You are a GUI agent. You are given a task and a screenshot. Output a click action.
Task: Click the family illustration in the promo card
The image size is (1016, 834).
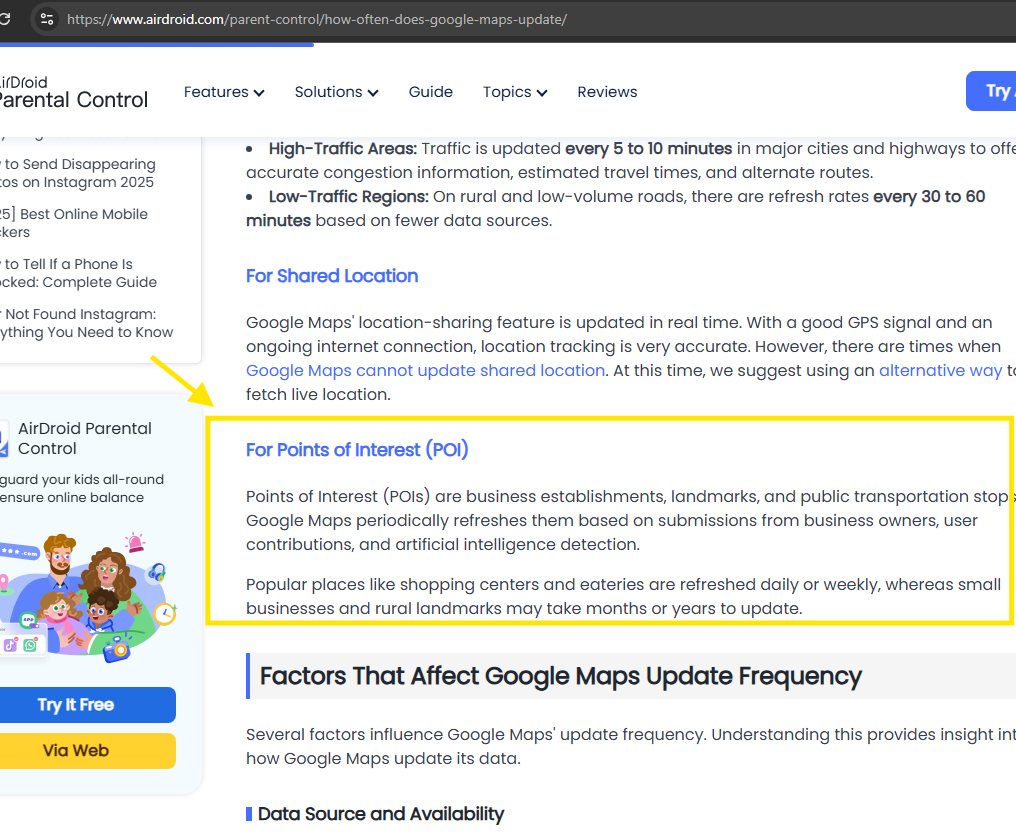tap(87, 597)
